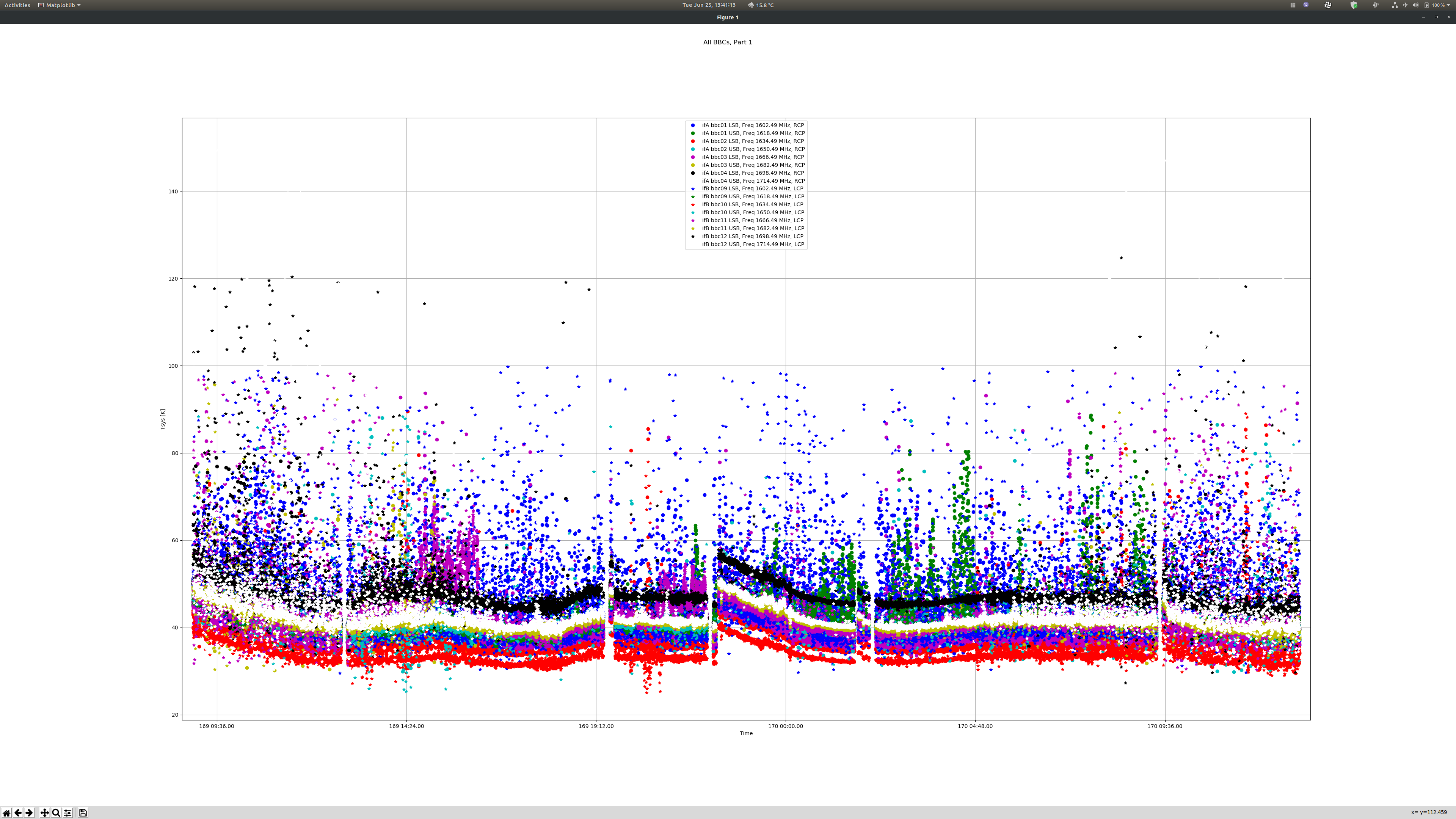Screen dimensions: 1456x819
Task: Click the 'Figure 1' window title
Action: (x=728, y=17)
